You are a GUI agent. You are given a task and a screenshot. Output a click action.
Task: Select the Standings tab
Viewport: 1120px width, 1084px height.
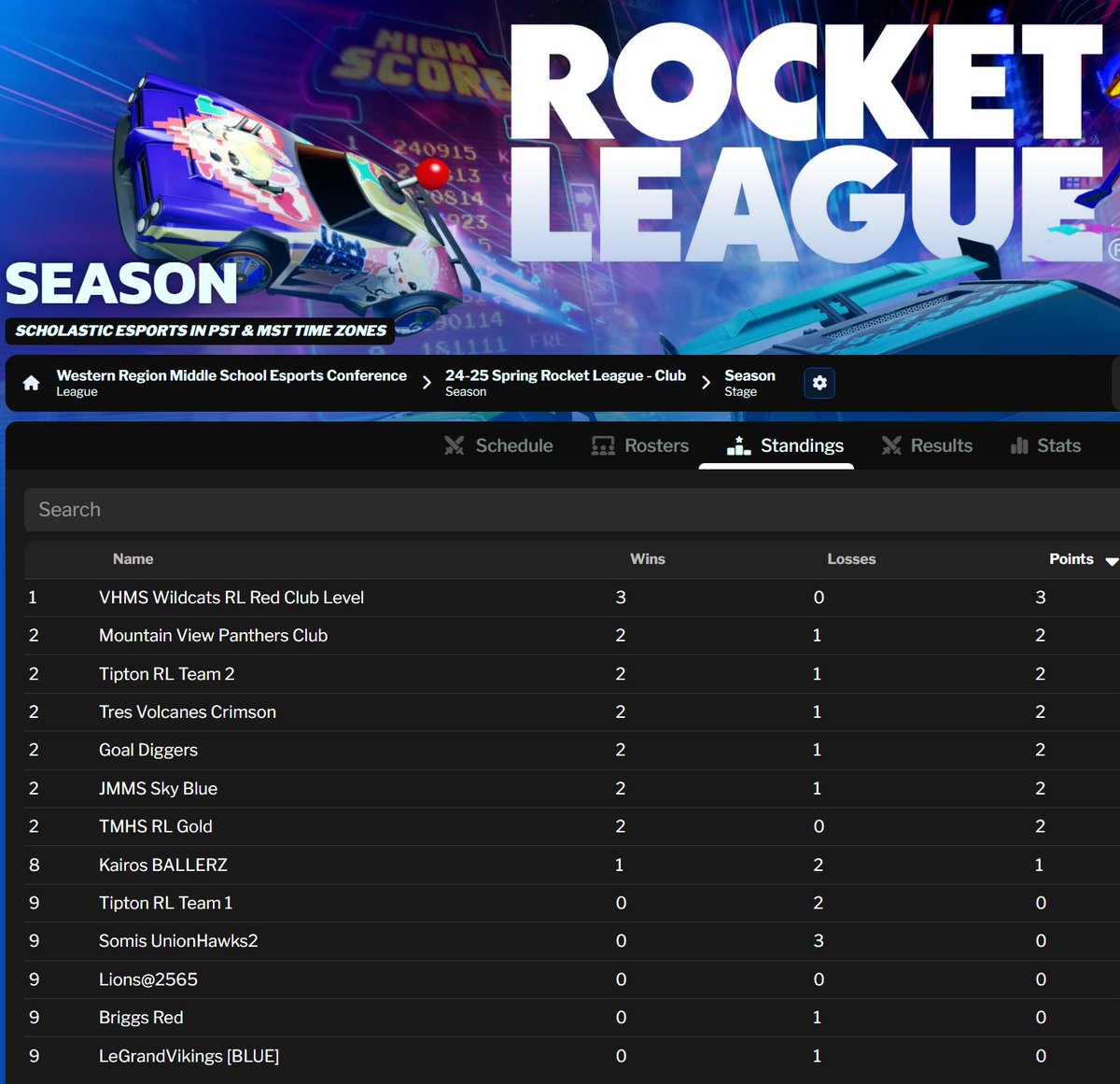pos(786,445)
